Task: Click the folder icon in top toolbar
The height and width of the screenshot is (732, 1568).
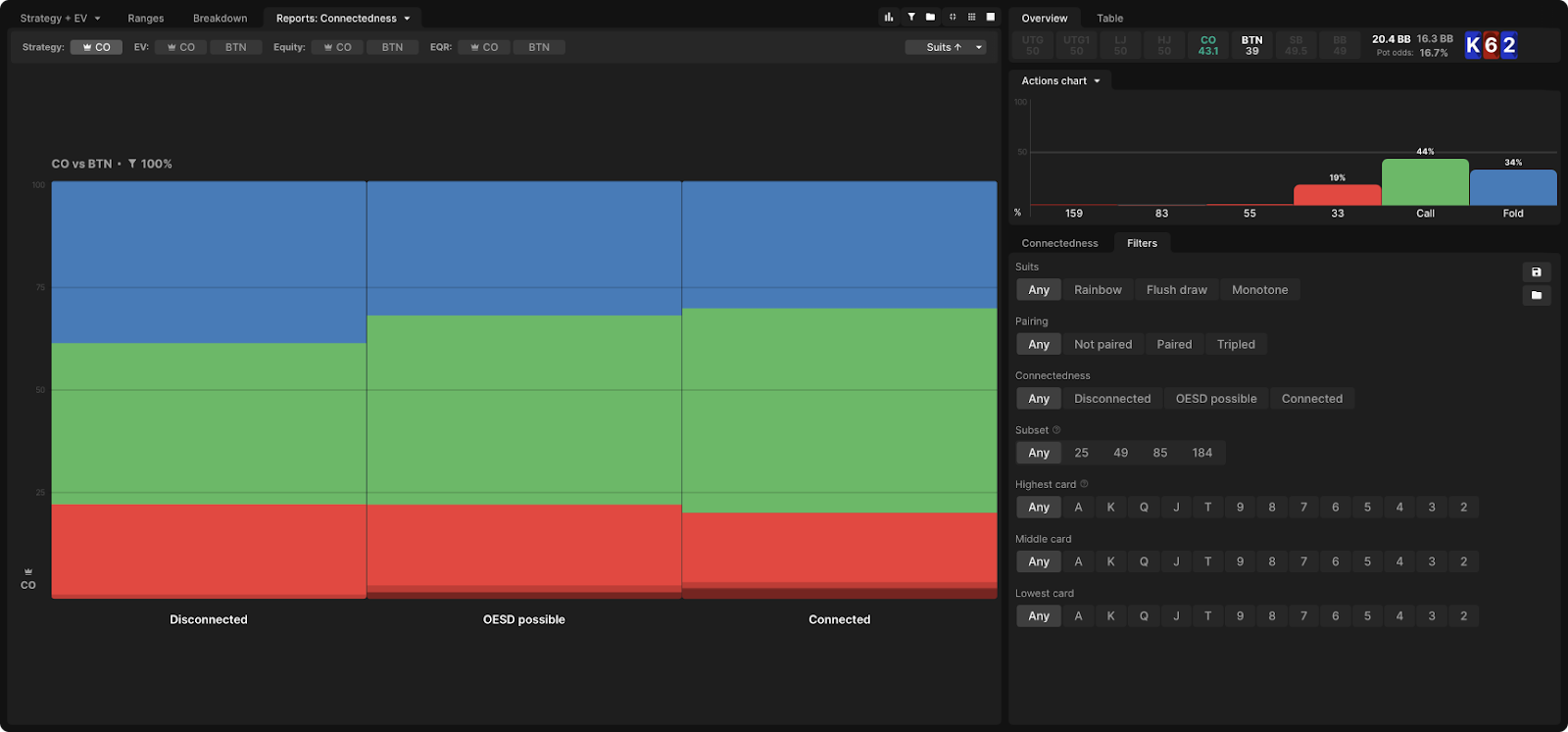Action: tap(930, 17)
